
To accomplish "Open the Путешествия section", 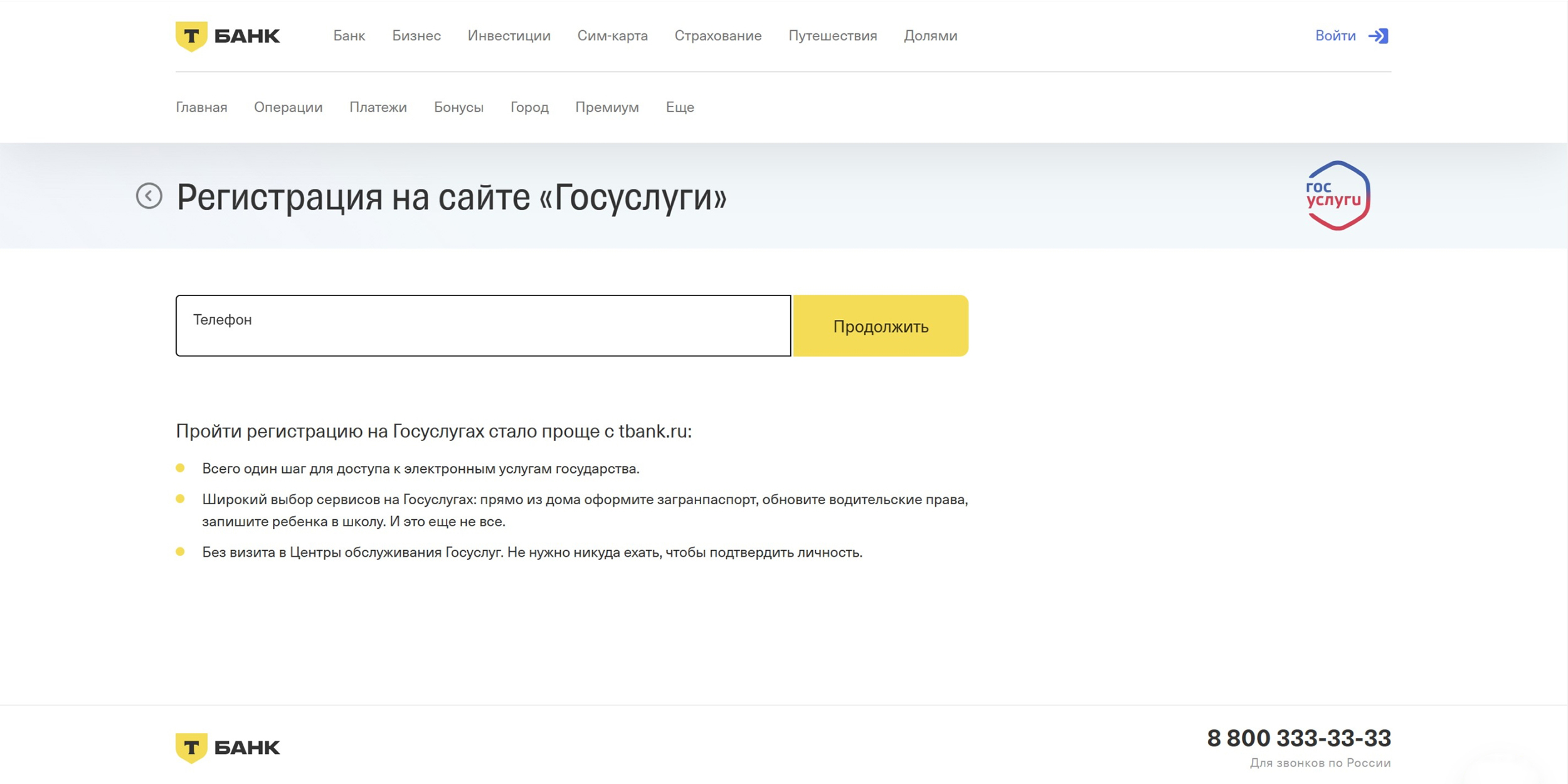I will pyautogui.click(x=833, y=36).
